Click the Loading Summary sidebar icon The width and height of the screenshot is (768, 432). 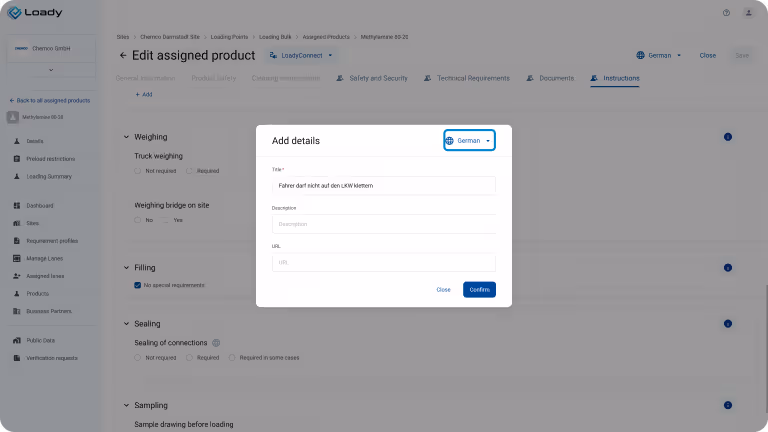click(17, 176)
